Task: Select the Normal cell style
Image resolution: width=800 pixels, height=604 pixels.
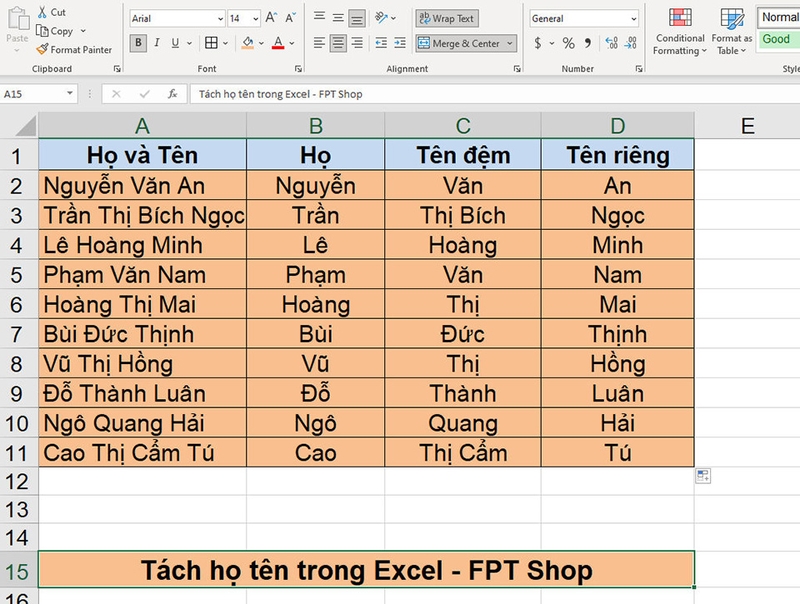Action: tap(779, 17)
